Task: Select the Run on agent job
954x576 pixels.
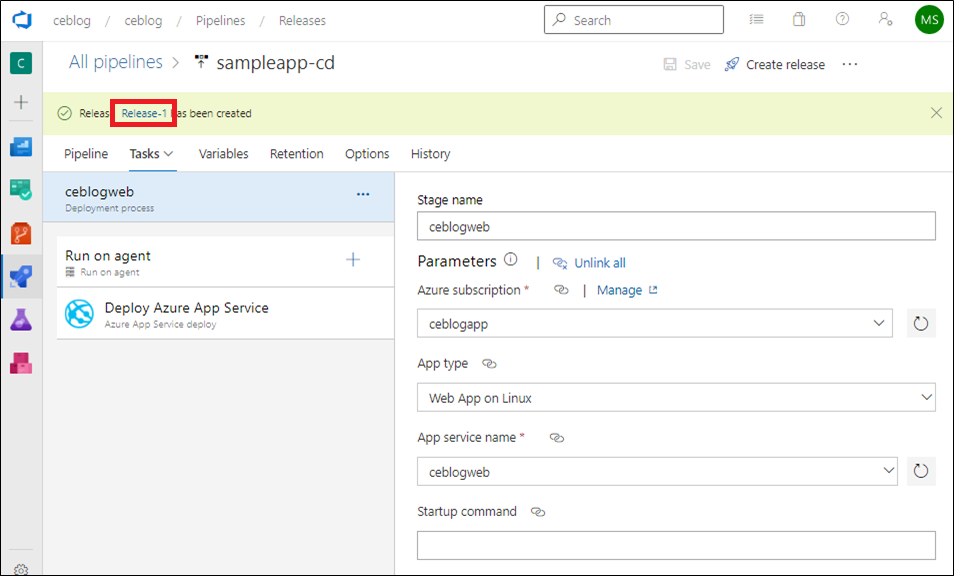Action: [x=225, y=262]
